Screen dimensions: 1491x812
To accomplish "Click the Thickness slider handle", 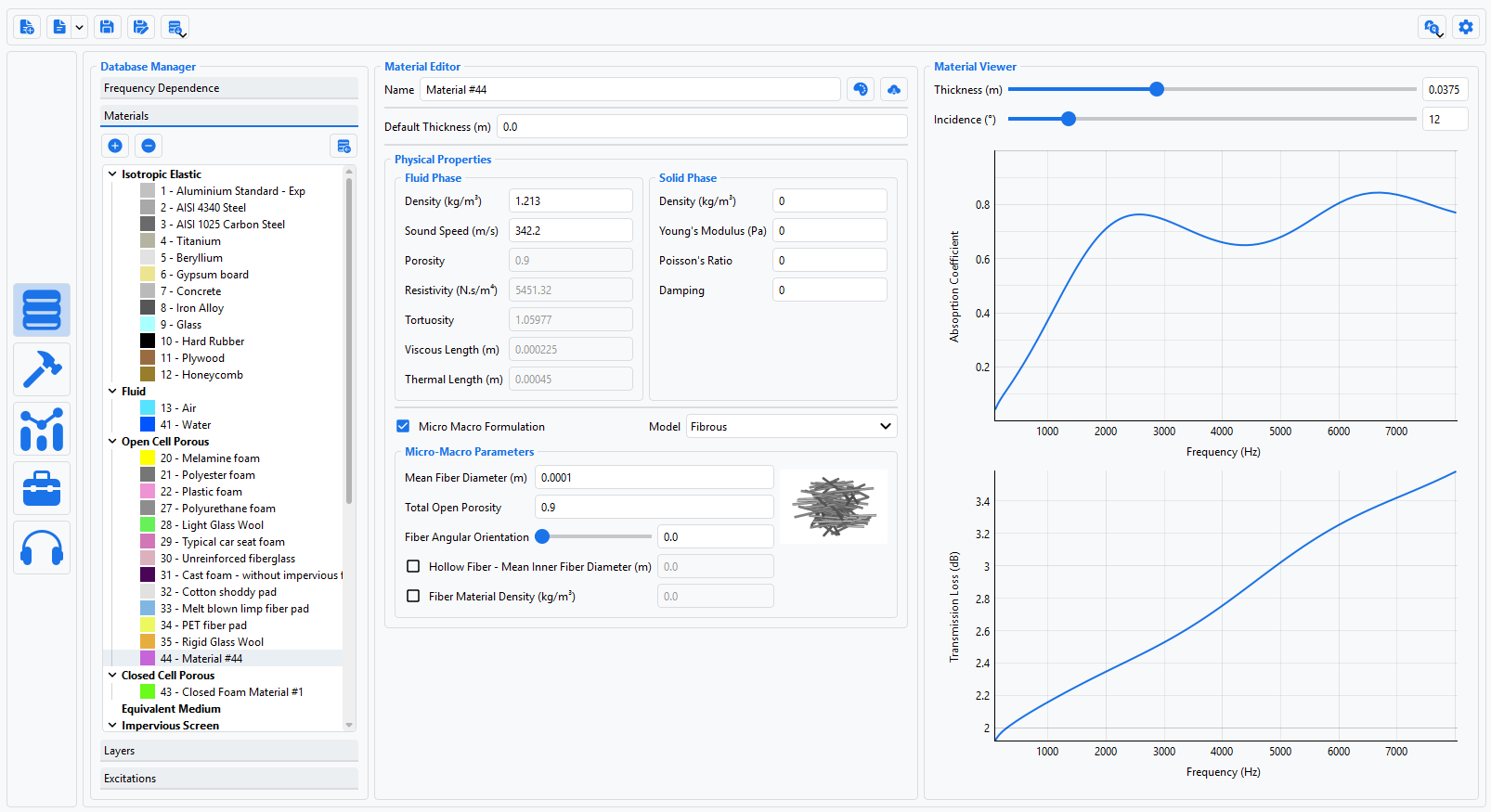I will [x=1157, y=89].
